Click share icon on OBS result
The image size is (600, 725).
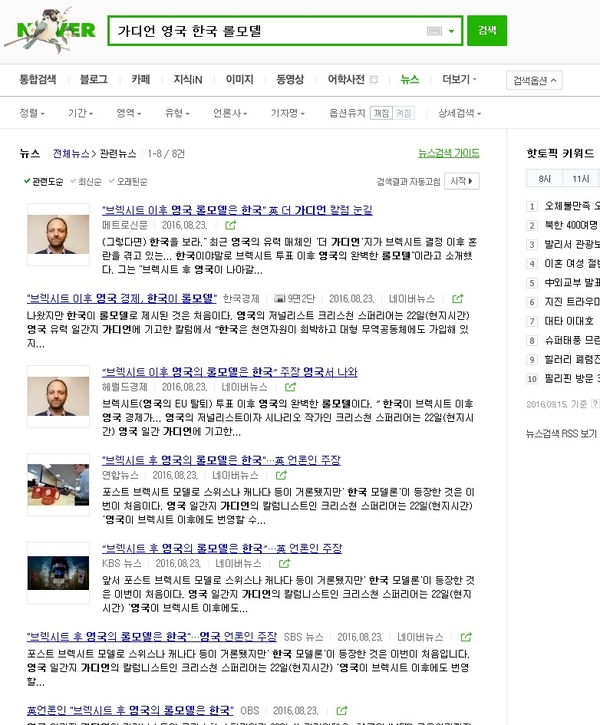coord(342,711)
